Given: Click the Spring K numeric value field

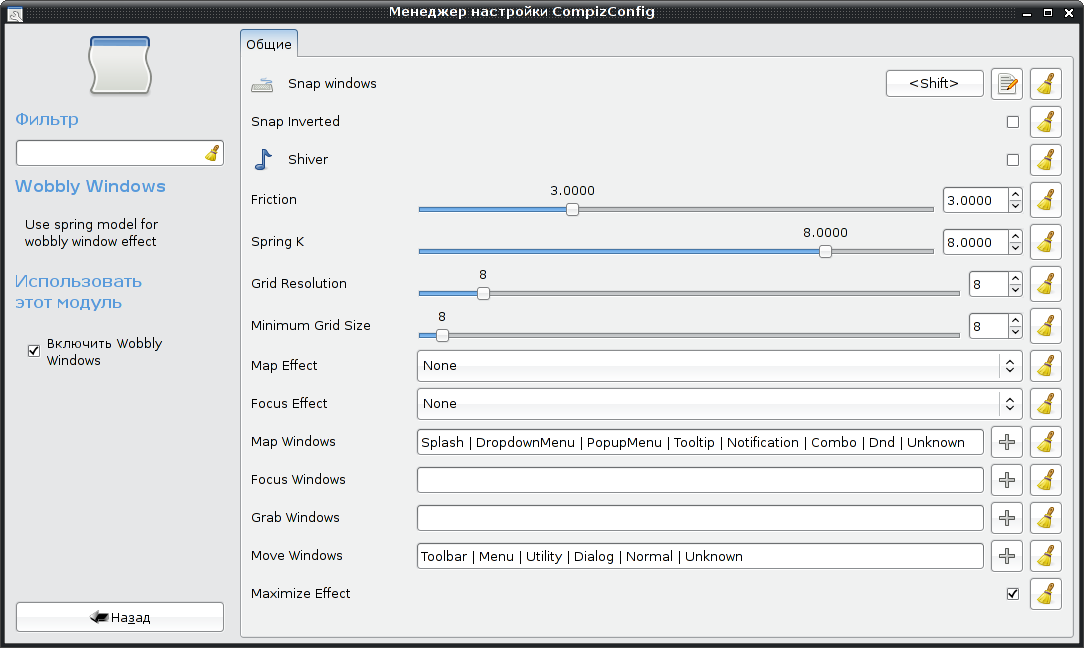Looking at the screenshot, I should click(x=975, y=243).
